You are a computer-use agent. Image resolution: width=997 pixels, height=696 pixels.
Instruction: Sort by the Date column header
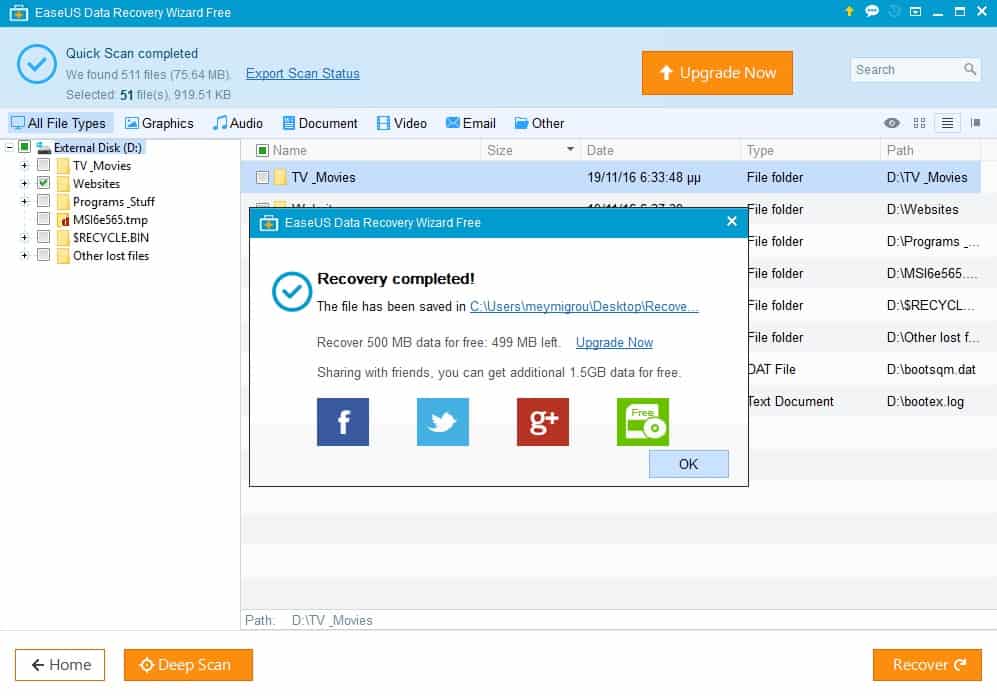click(600, 150)
